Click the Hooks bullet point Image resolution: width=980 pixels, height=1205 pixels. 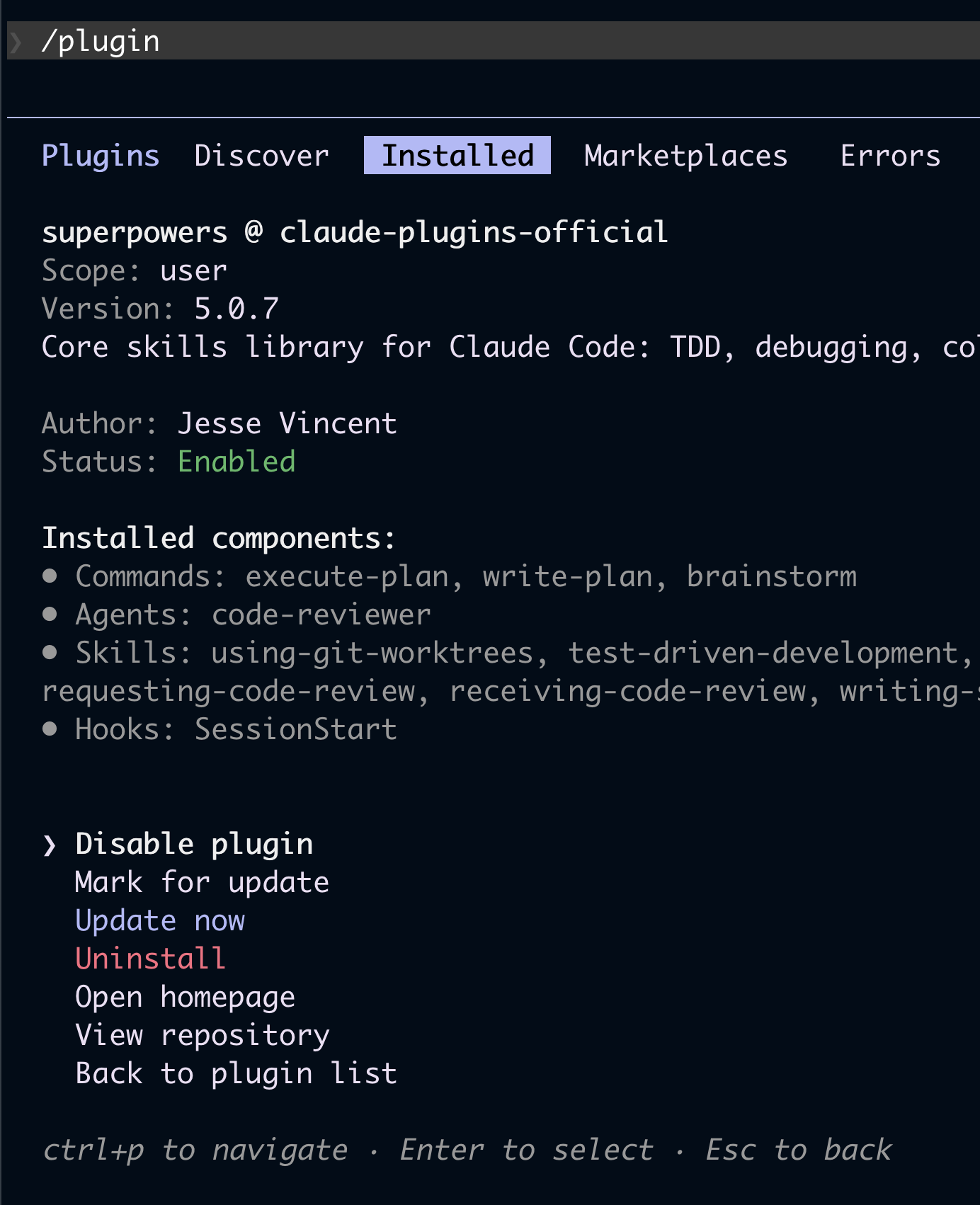(50, 729)
